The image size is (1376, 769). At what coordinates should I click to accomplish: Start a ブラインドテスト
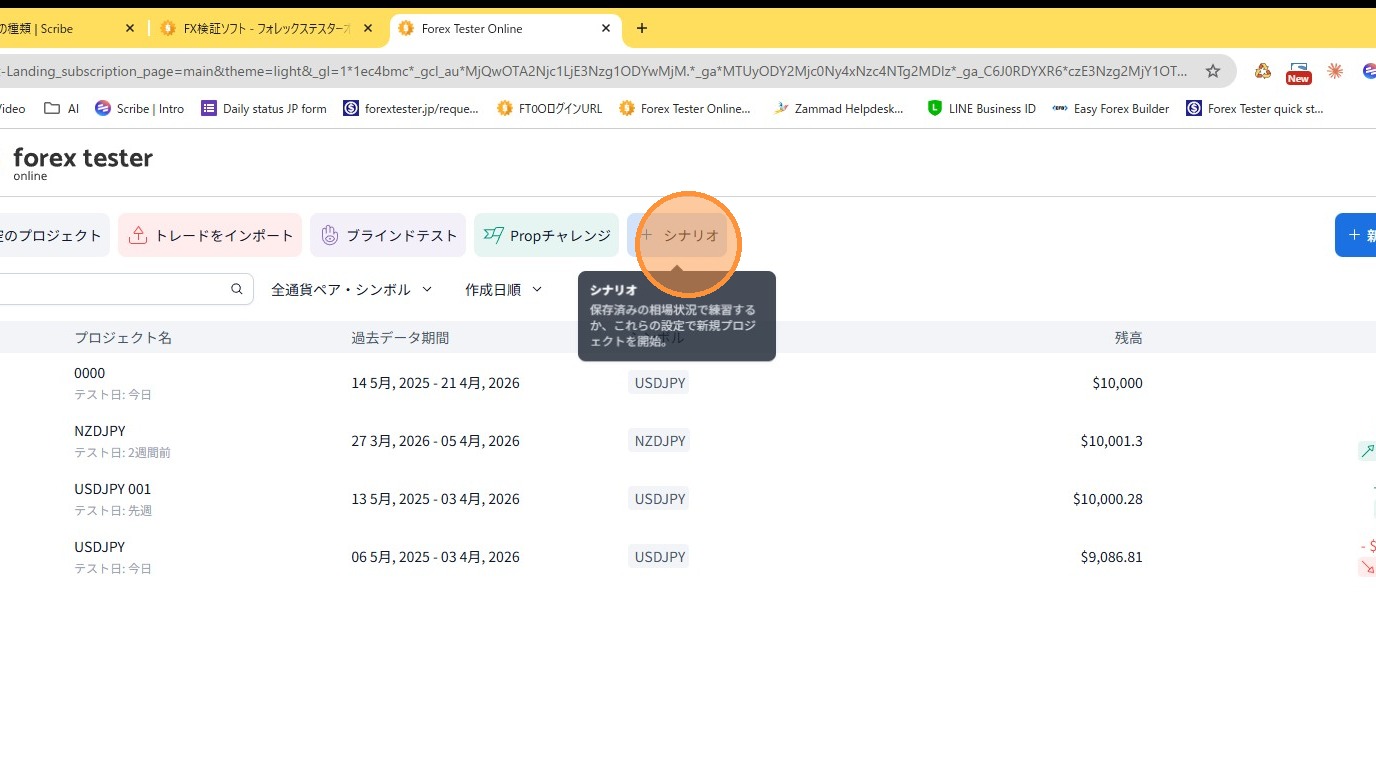tap(388, 235)
